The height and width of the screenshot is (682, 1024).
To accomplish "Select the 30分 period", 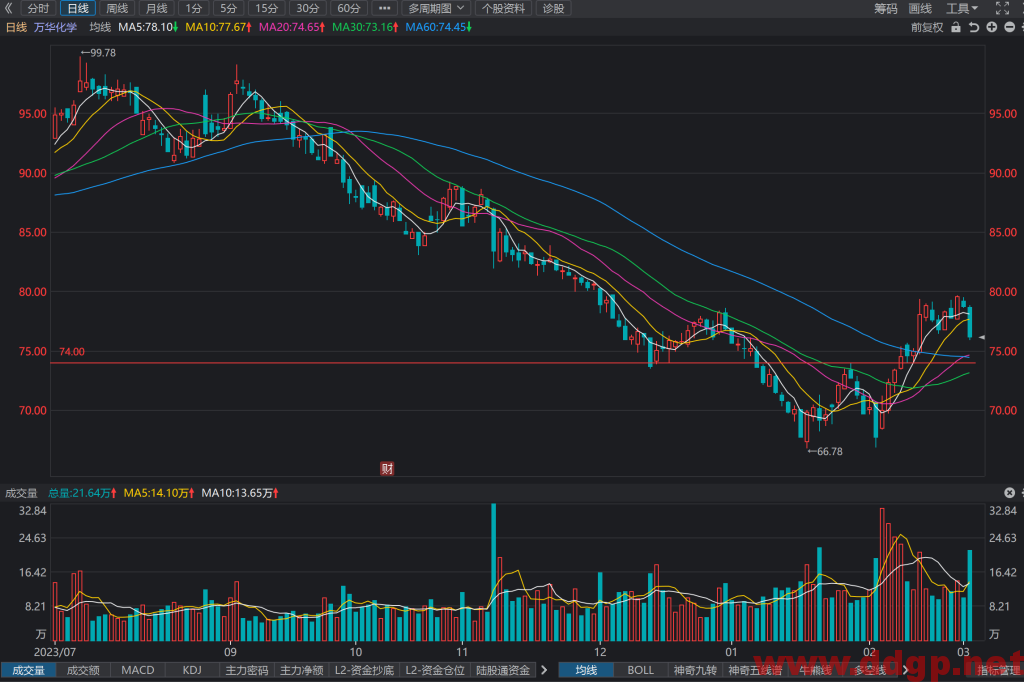I will click(308, 8).
